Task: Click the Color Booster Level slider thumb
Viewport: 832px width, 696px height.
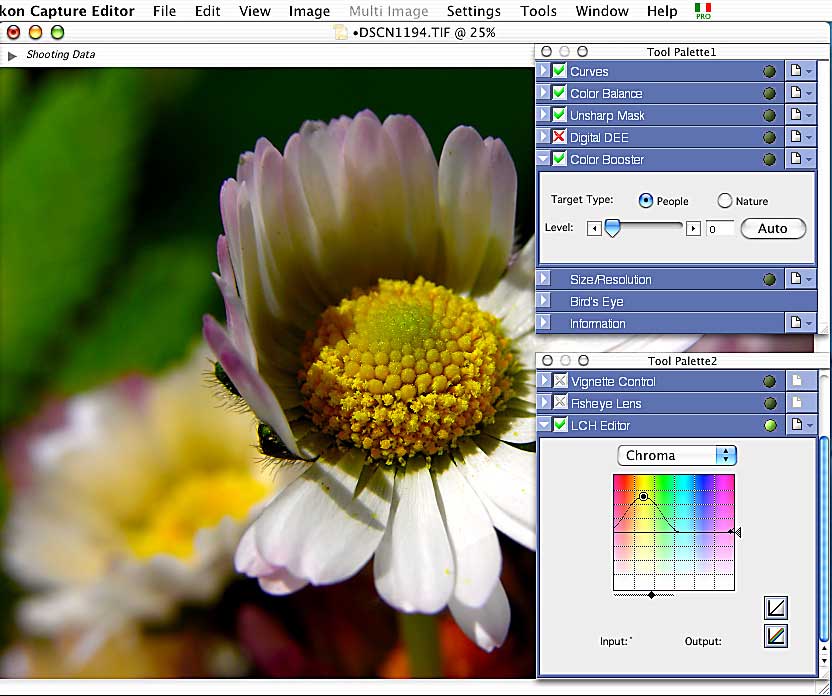Action: pos(613,229)
